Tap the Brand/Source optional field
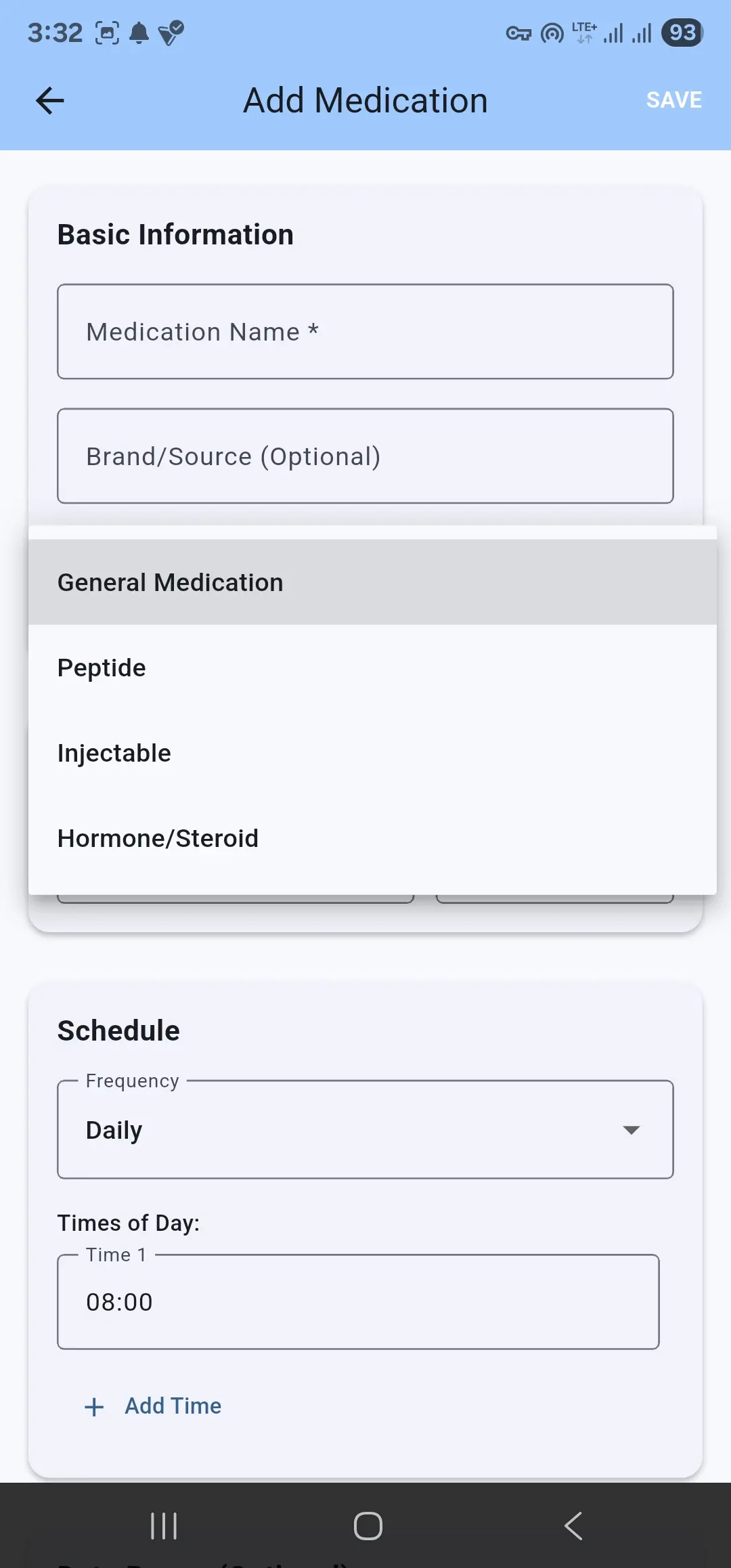Image resolution: width=731 pixels, height=1568 pixels. (365, 456)
